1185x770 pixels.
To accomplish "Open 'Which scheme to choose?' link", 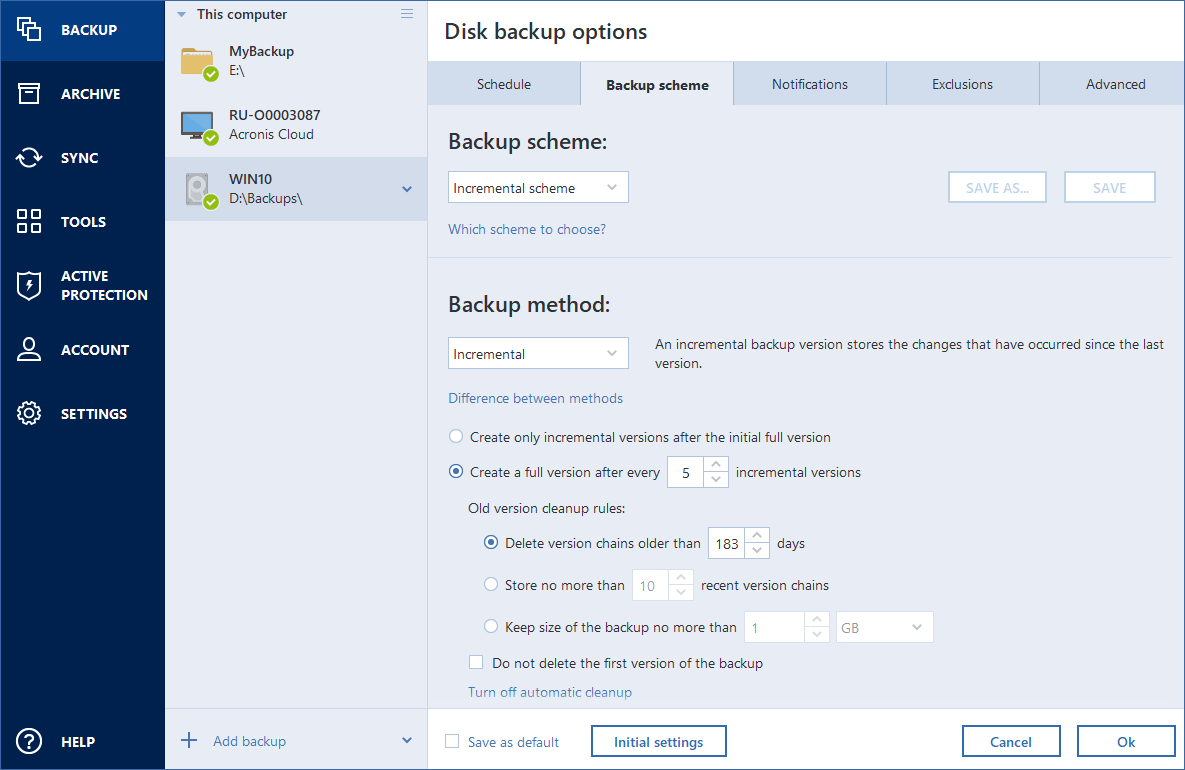I will click(527, 229).
